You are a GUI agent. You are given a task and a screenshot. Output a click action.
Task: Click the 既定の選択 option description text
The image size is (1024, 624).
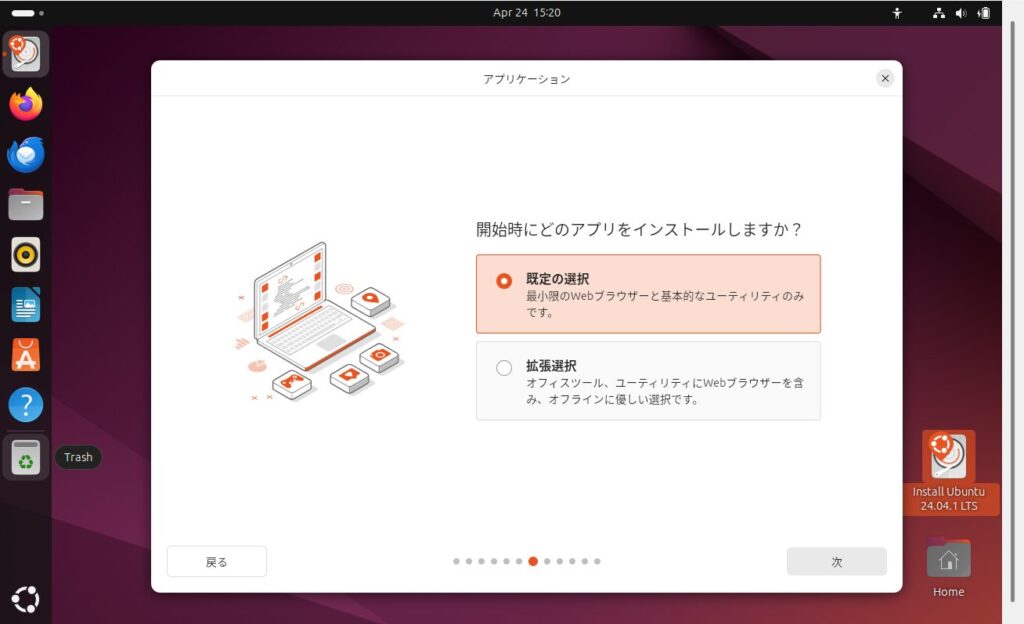tap(665, 304)
